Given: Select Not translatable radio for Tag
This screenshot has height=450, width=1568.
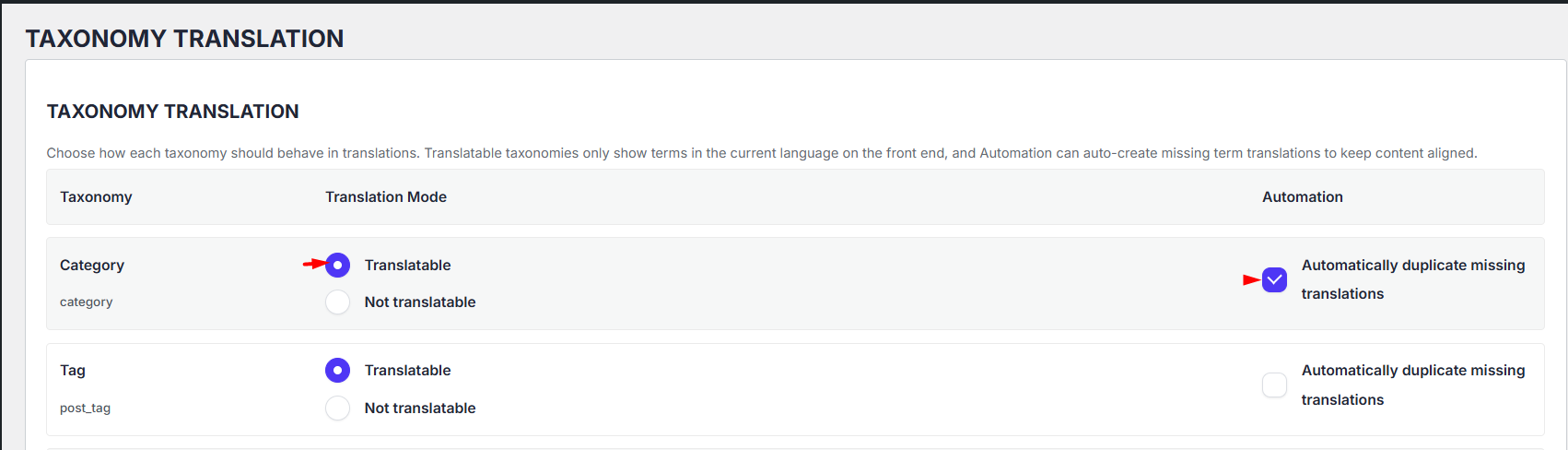Looking at the screenshot, I should tap(337, 408).
